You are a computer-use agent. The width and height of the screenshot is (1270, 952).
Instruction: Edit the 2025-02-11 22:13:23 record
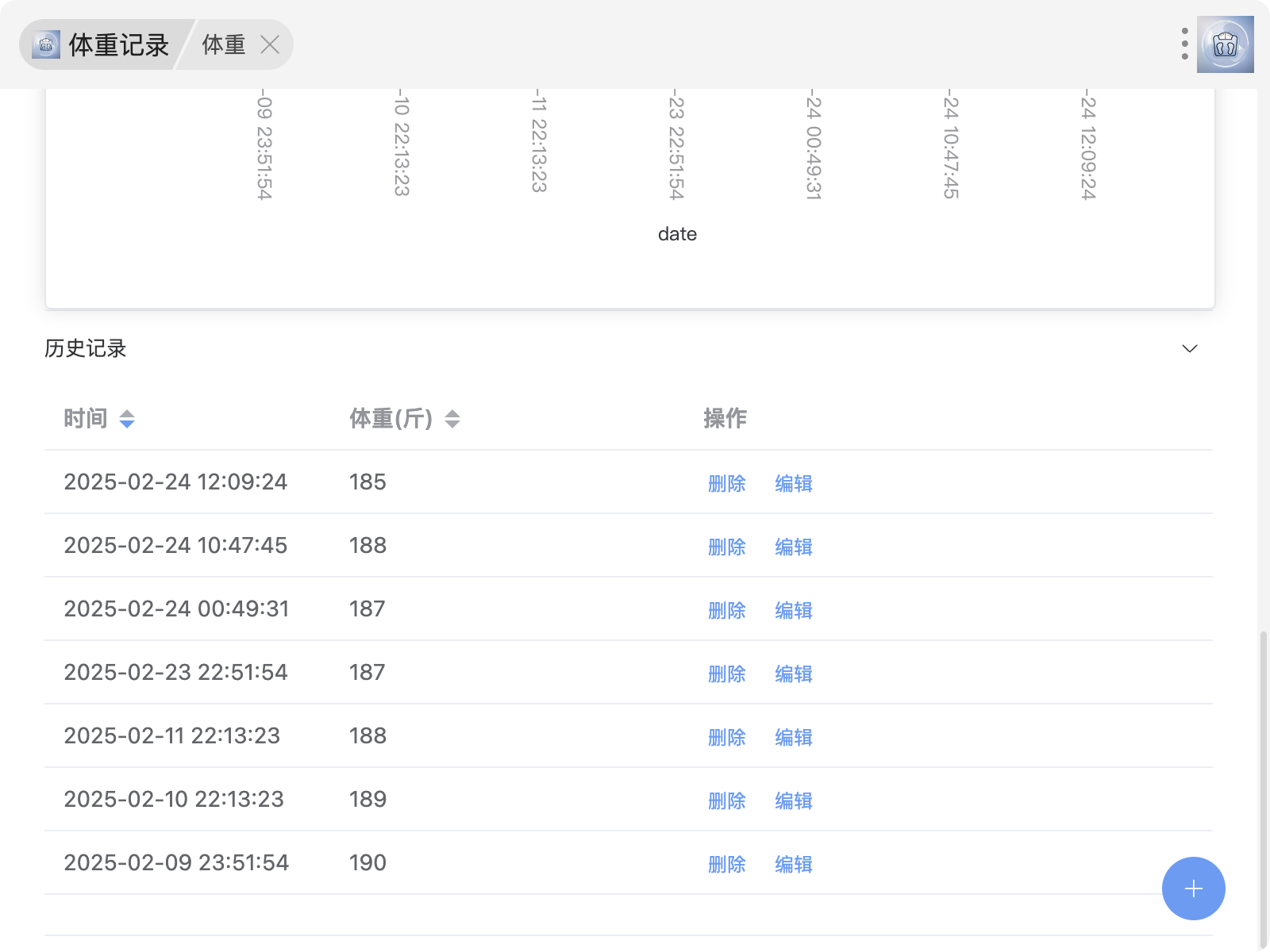(x=794, y=737)
